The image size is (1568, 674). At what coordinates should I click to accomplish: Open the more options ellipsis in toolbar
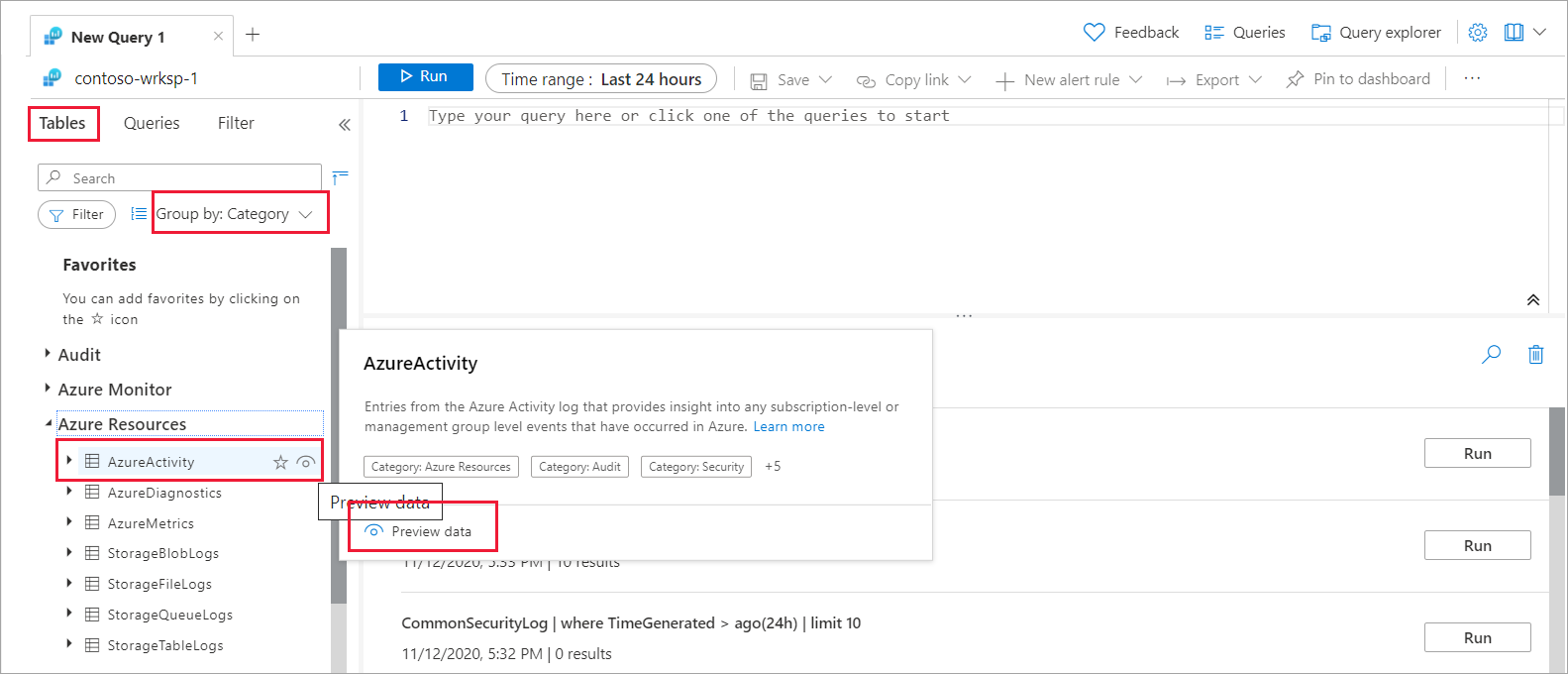click(1472, 78)
